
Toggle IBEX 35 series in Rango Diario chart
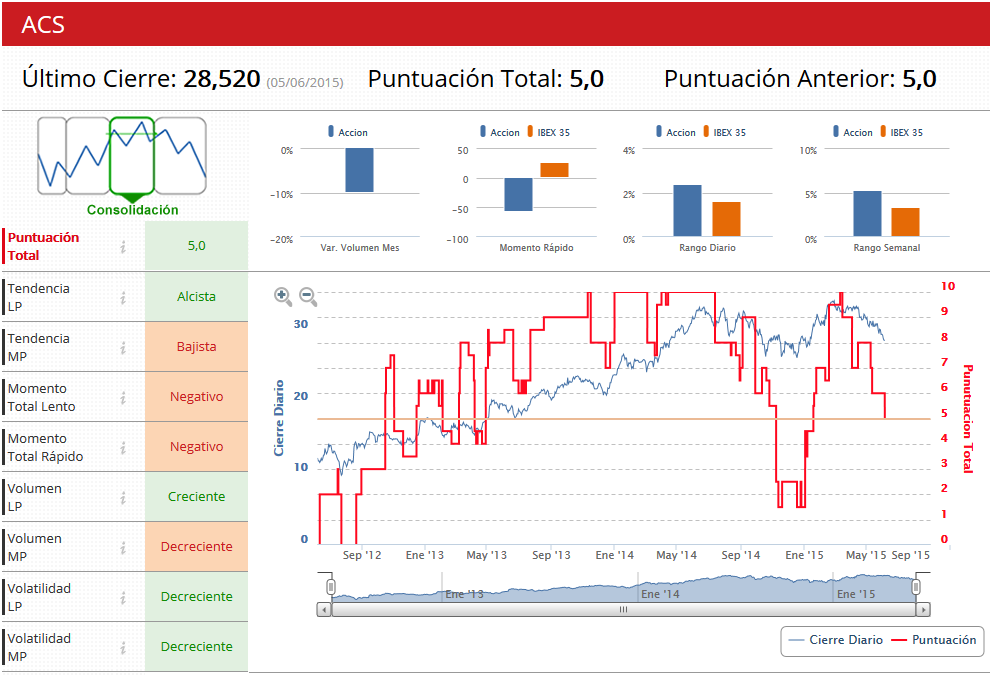[x=724, y=132]
